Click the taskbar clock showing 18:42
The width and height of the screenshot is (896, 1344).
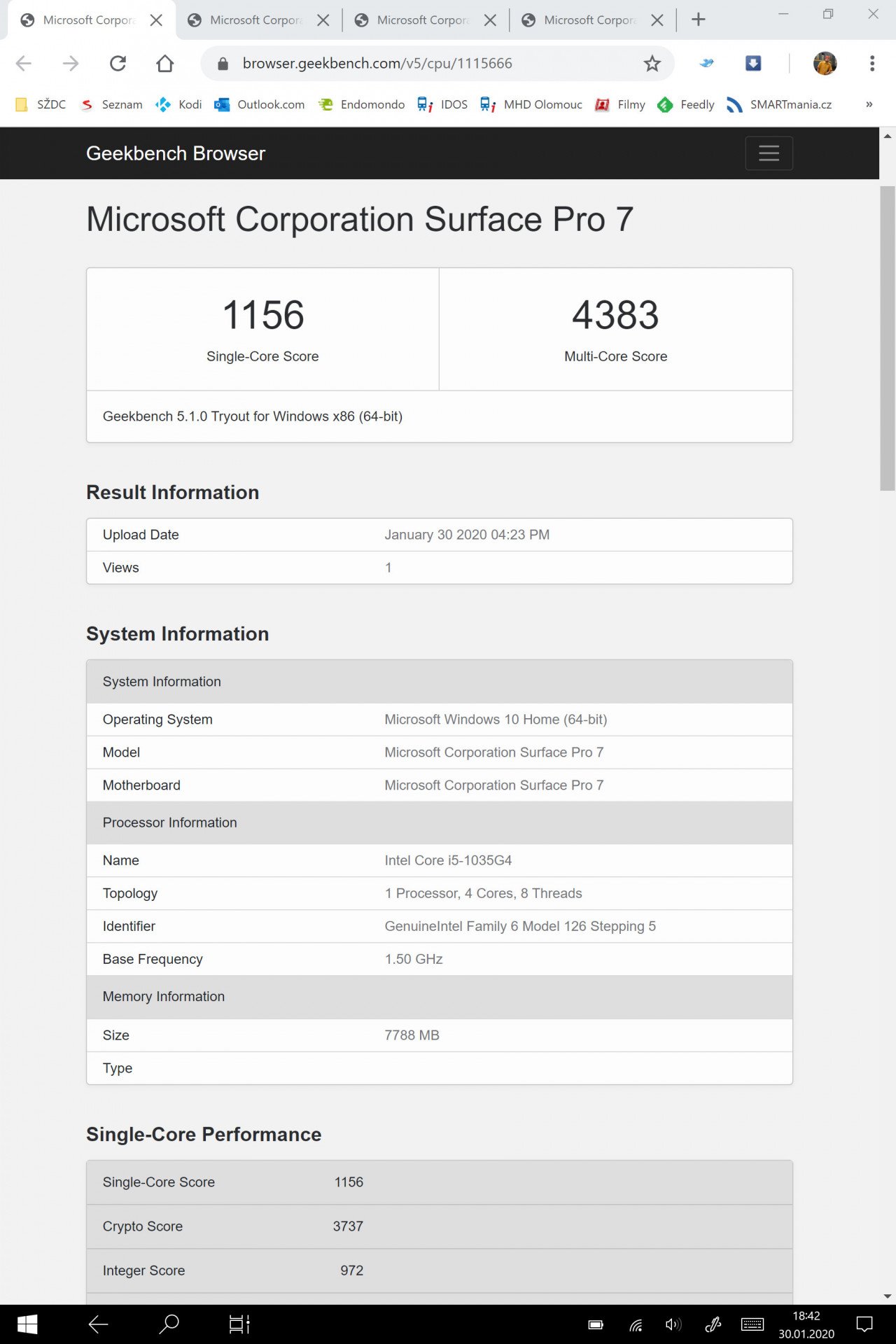(806, 1324)
